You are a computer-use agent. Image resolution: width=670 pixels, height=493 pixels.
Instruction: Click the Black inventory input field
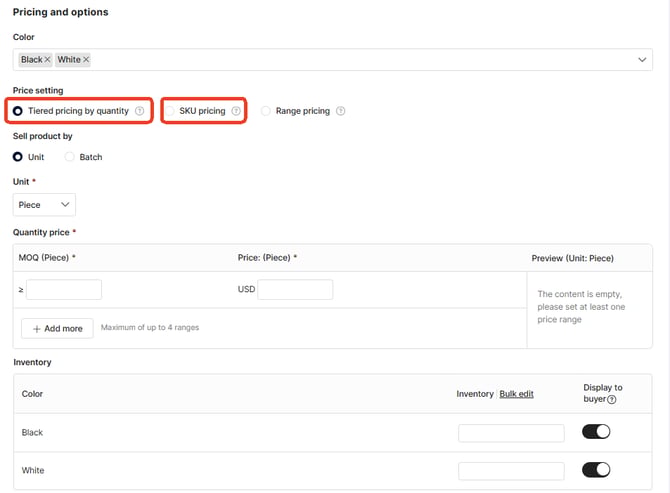tap(511, 433)
